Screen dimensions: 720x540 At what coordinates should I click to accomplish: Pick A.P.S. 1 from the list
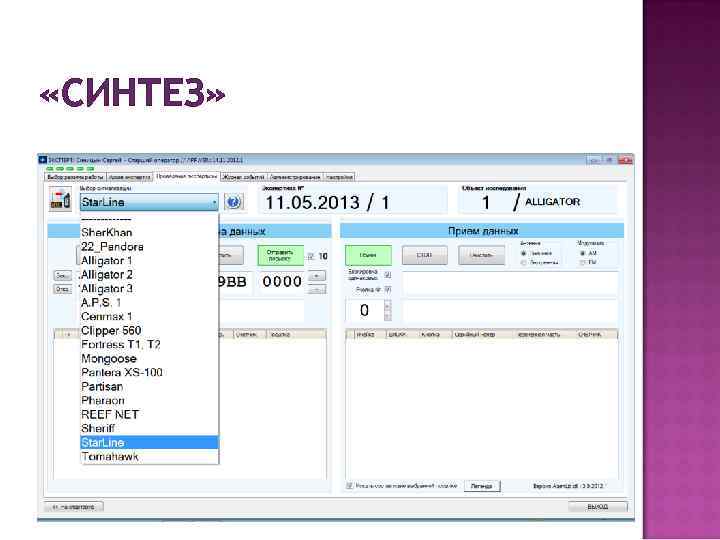point(149,303)
